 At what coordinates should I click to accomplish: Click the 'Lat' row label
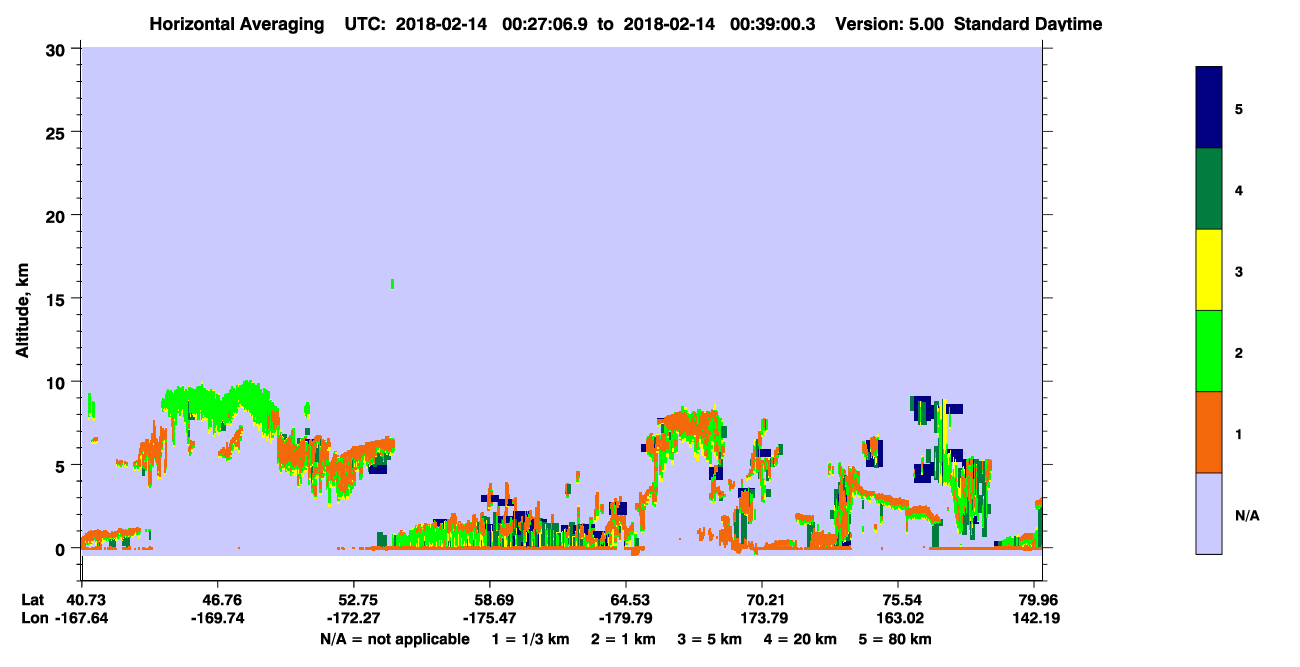click(33, 600)
